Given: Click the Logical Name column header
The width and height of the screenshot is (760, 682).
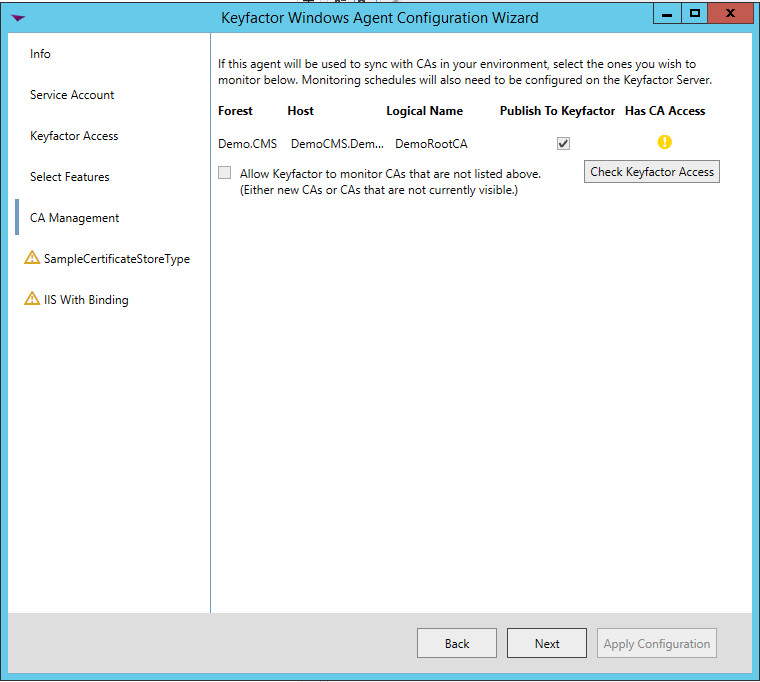Looking at the screenshot, I should pyautogui.click(x=425, y=111).
